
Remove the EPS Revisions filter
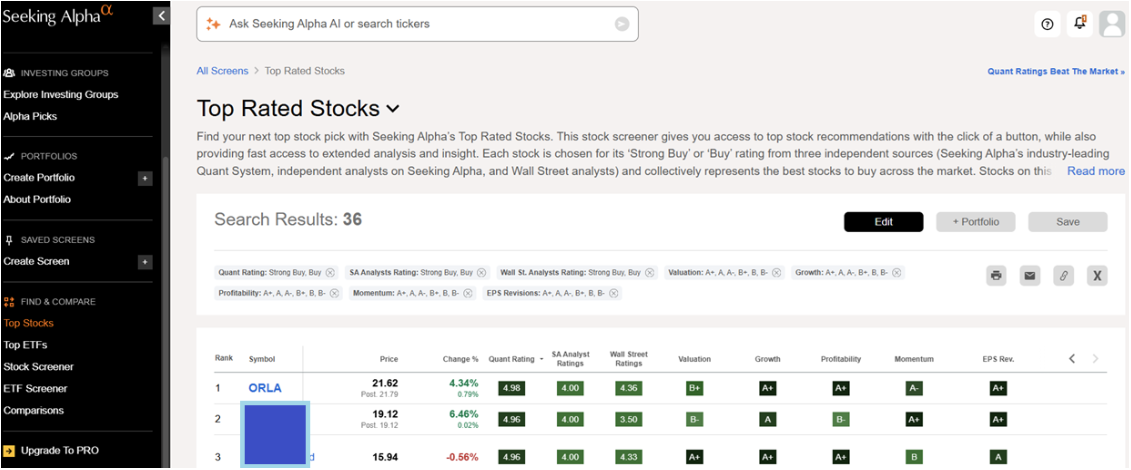pos(614,293)
